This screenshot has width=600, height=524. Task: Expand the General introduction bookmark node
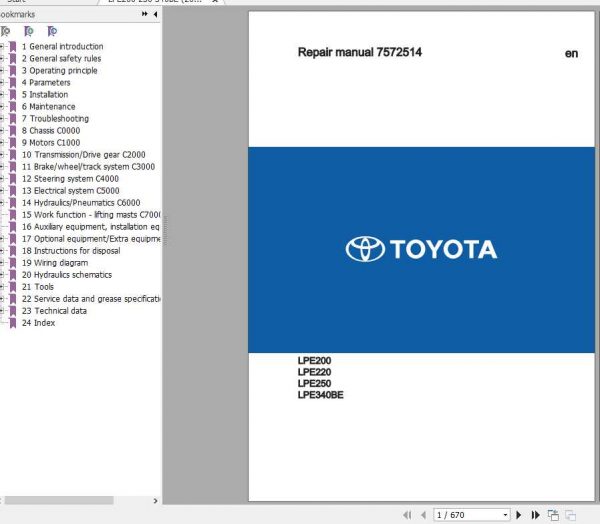click(2, 47)
